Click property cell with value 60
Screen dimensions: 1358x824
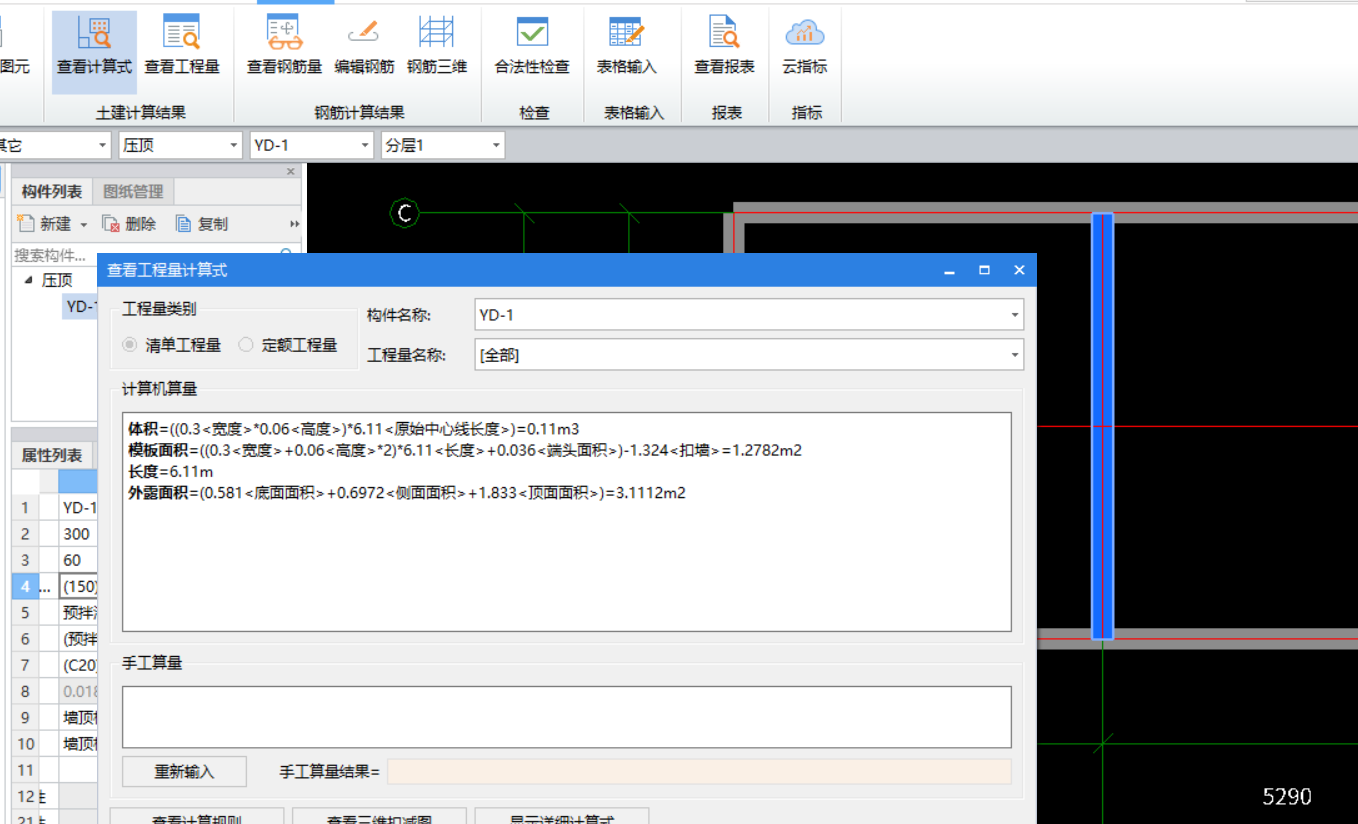click(78, 560)
